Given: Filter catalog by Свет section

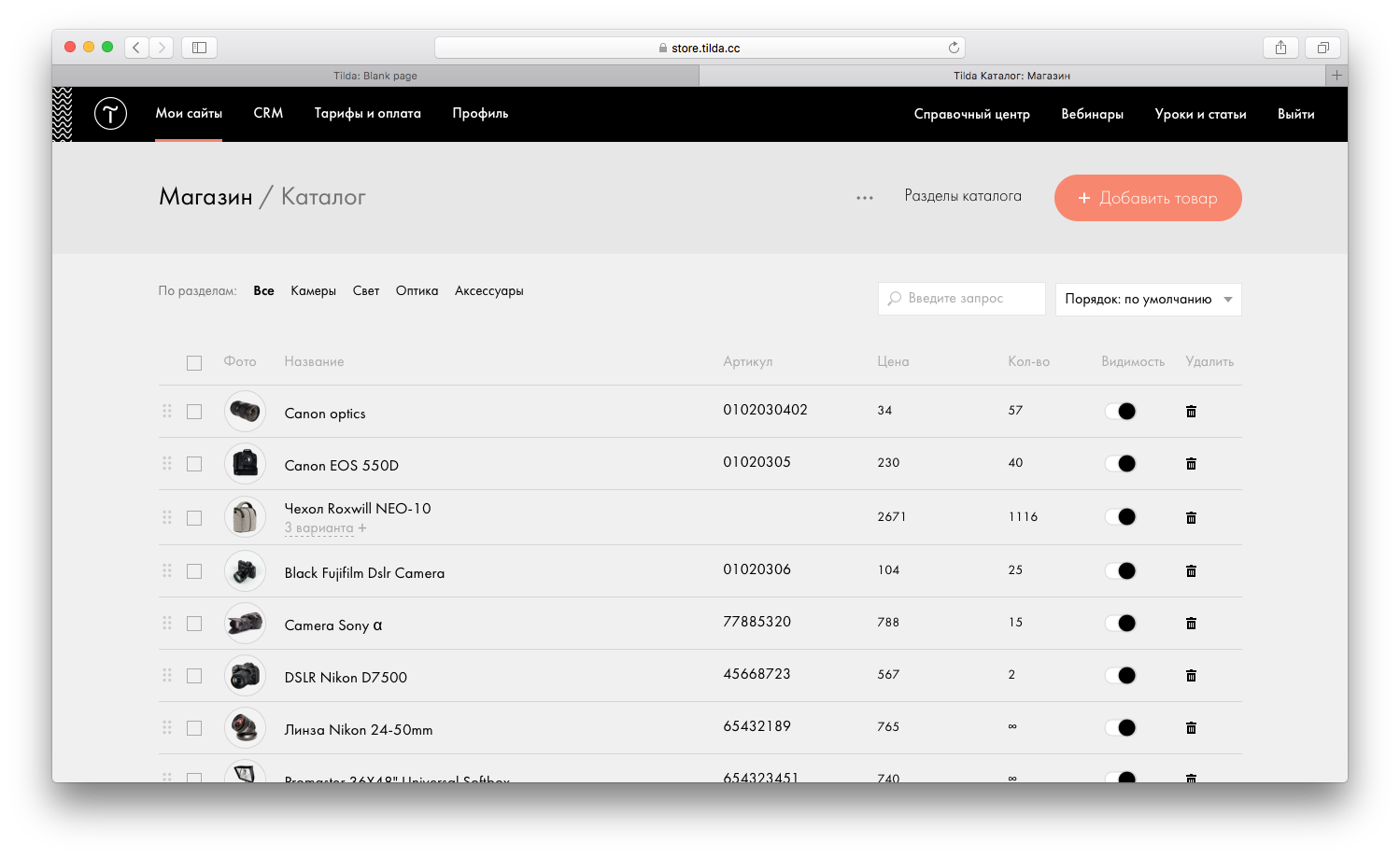Looking at the screenshot, I should (366, 291).
